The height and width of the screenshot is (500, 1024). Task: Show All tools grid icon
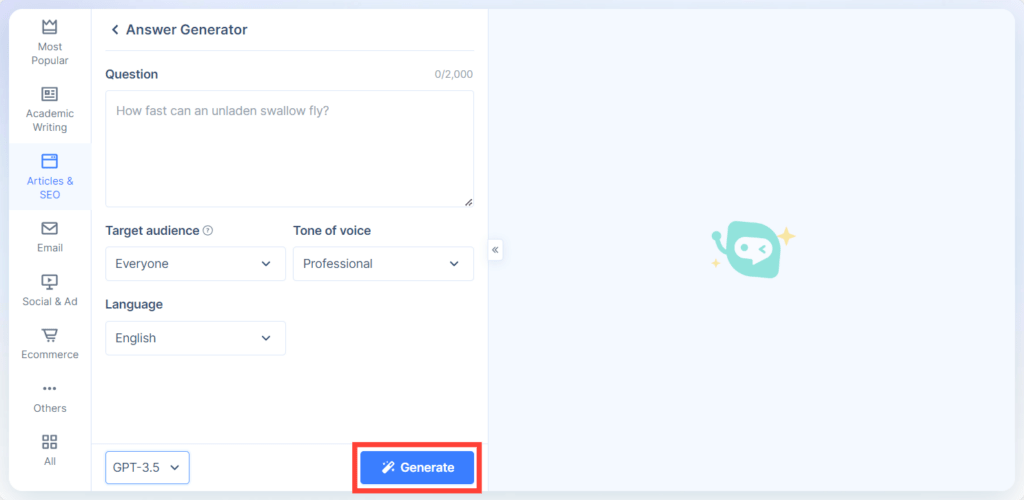(49, 441)
